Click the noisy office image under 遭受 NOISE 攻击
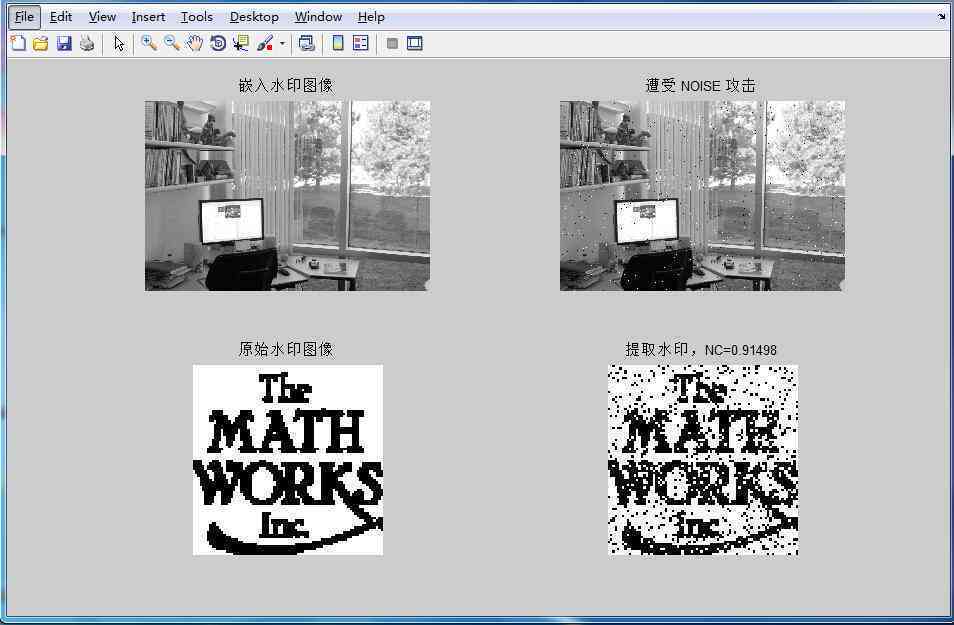954x625 pixels. click(x=702, y=196)
